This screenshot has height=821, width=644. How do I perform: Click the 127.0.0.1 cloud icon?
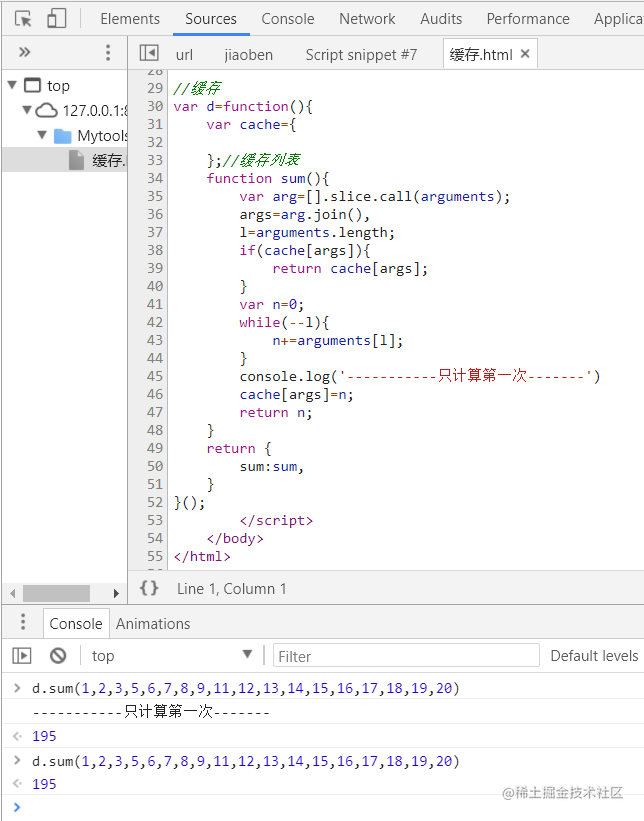click(47, 110)
